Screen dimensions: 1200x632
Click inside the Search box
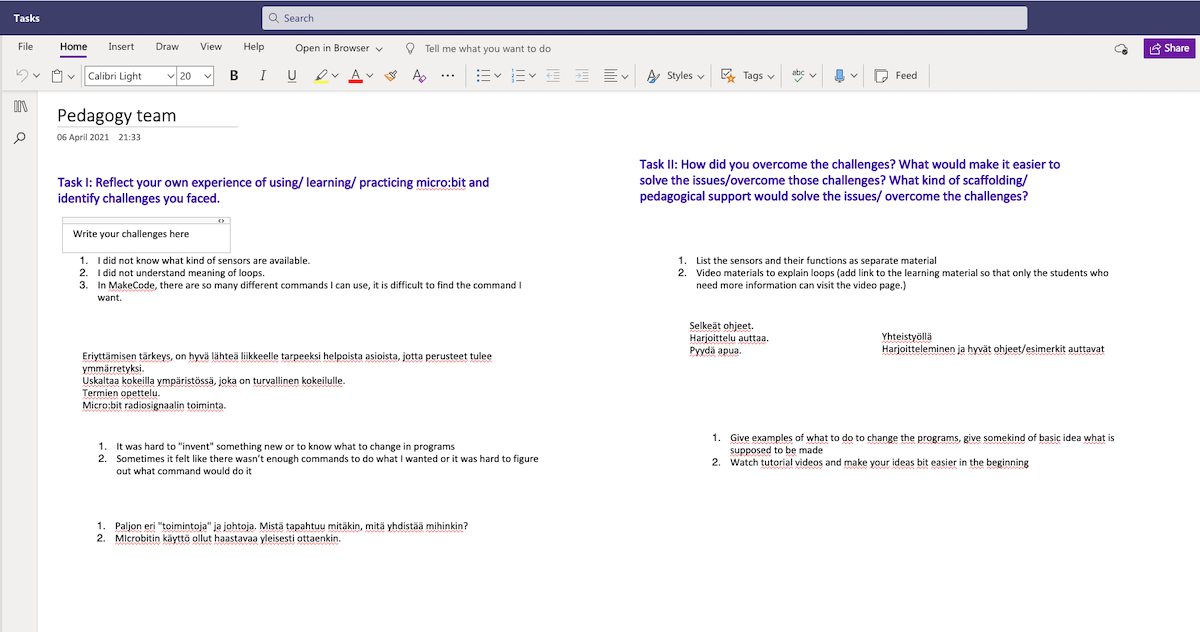tap(644, 18)
